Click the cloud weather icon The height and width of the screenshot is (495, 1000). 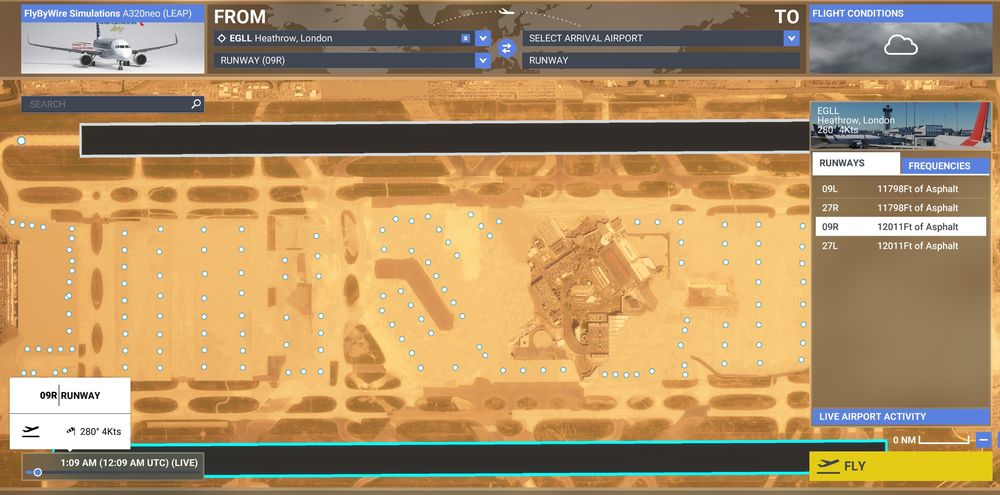coord(900,45)
